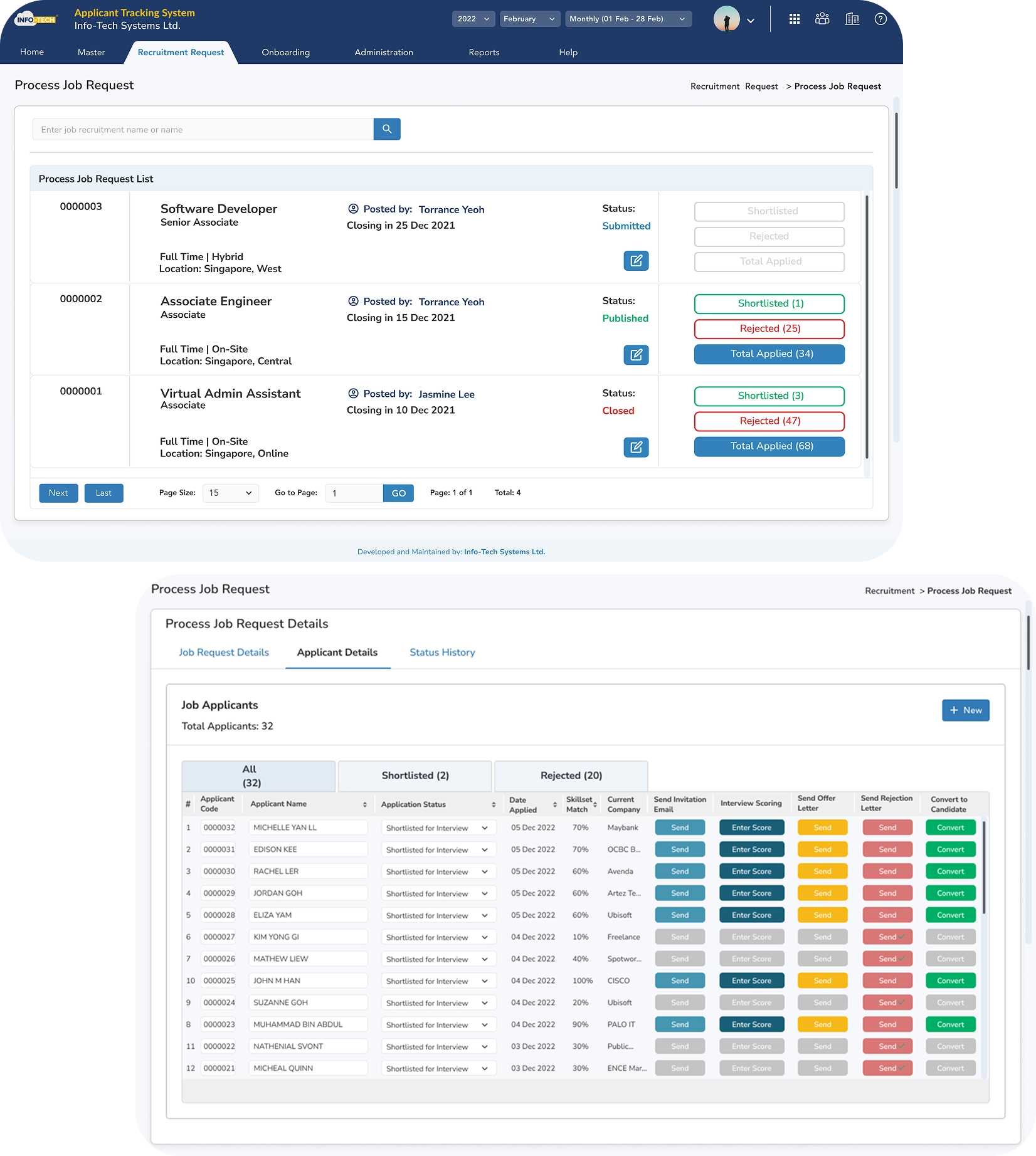The image size is (1036, 1156).
Task: Click the edit icon on Associate Engineer row
Action: (637, 355)
